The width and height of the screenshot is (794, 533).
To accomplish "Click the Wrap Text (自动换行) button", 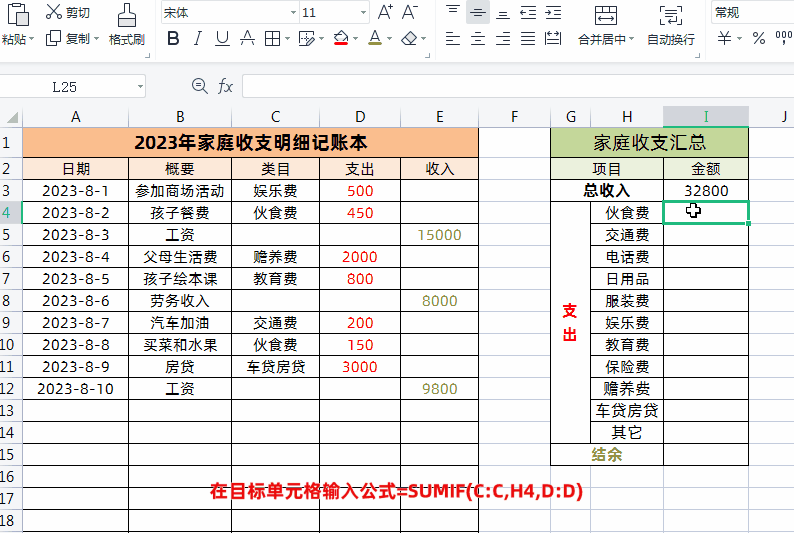I will pos(671,25).
